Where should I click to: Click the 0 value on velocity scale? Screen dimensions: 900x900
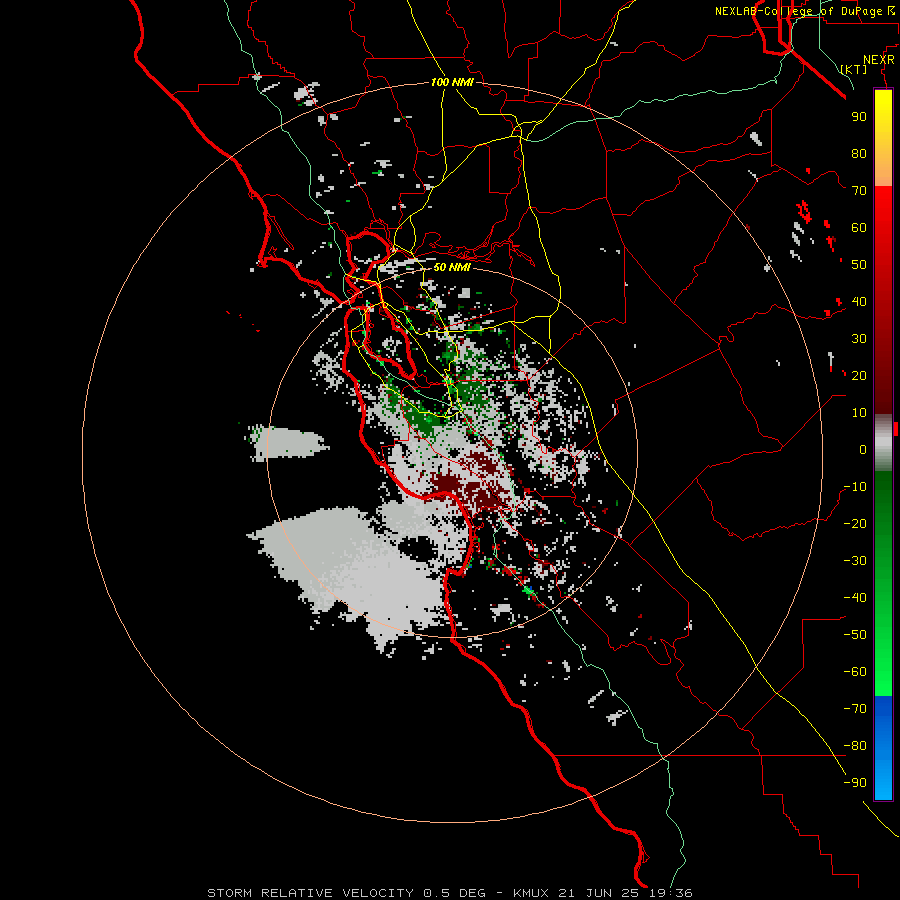(863, 450)
